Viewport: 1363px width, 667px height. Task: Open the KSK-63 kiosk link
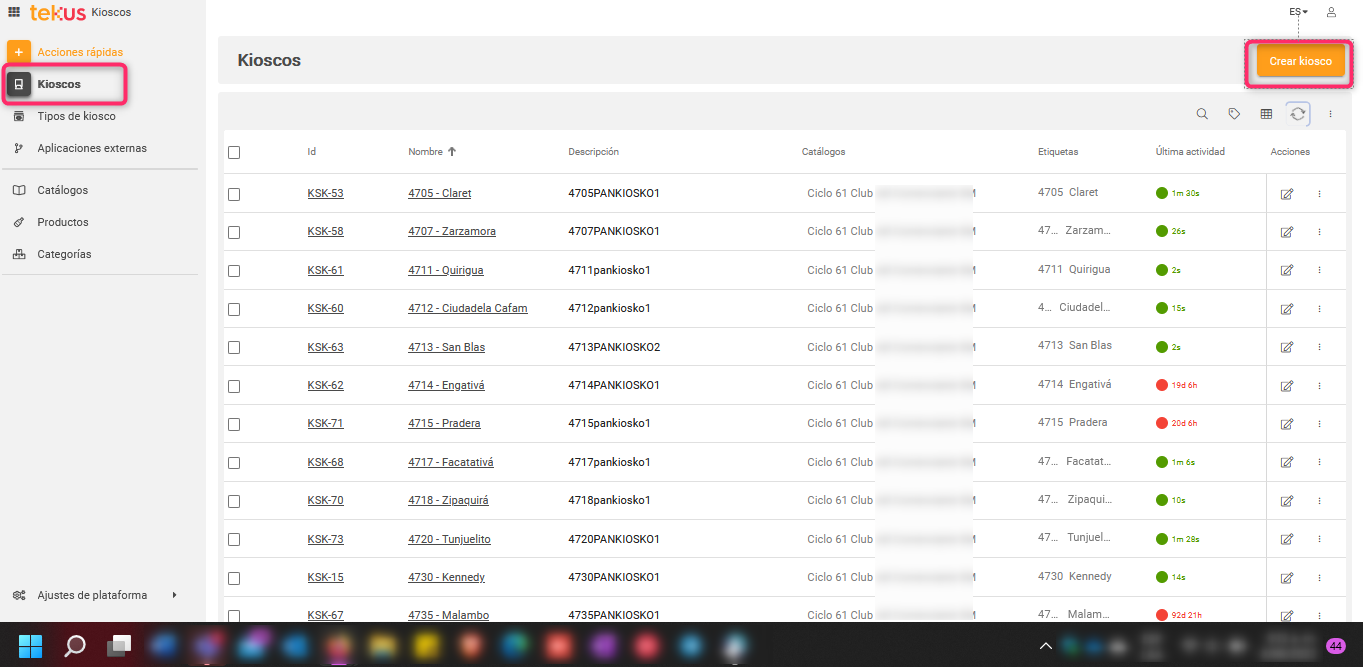tap(325, 348)
